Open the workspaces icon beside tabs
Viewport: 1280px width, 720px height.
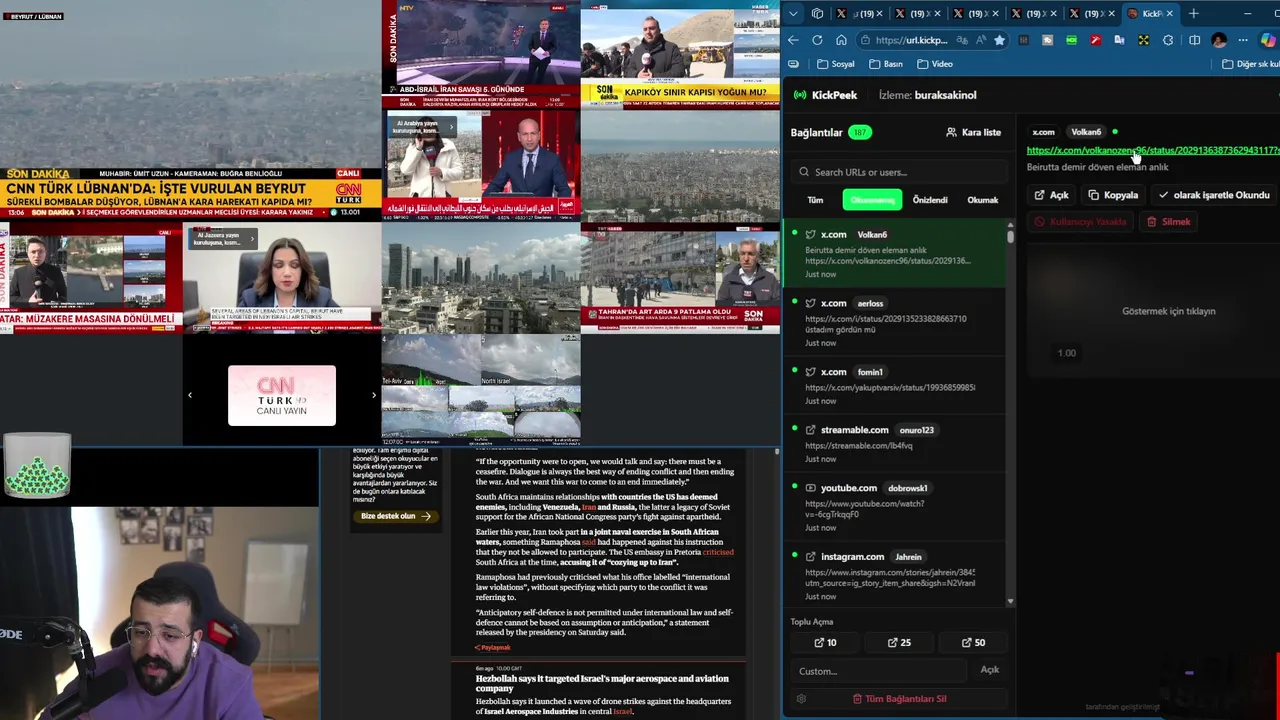coord(817,13)
